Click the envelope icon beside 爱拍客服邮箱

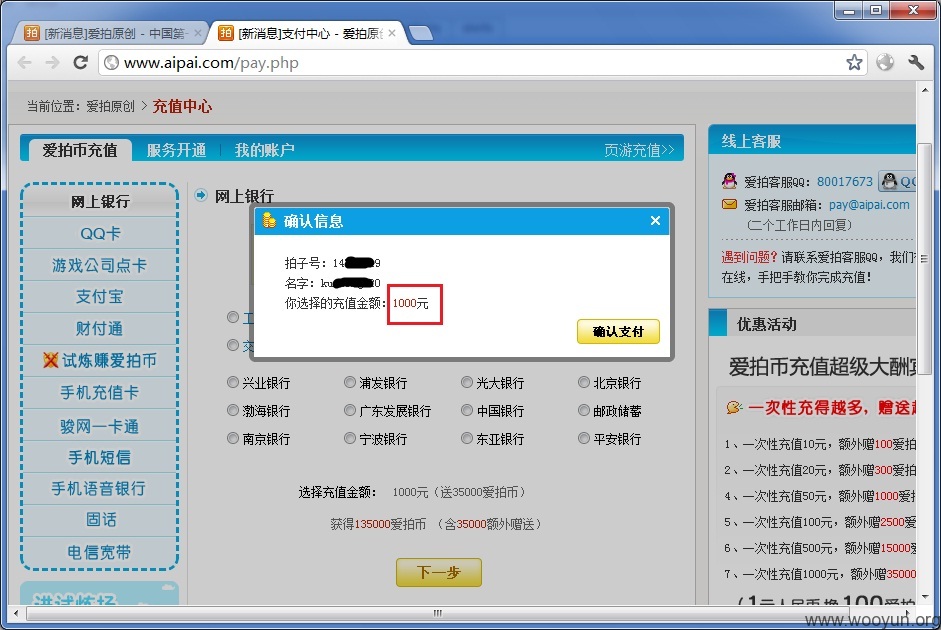729,205
